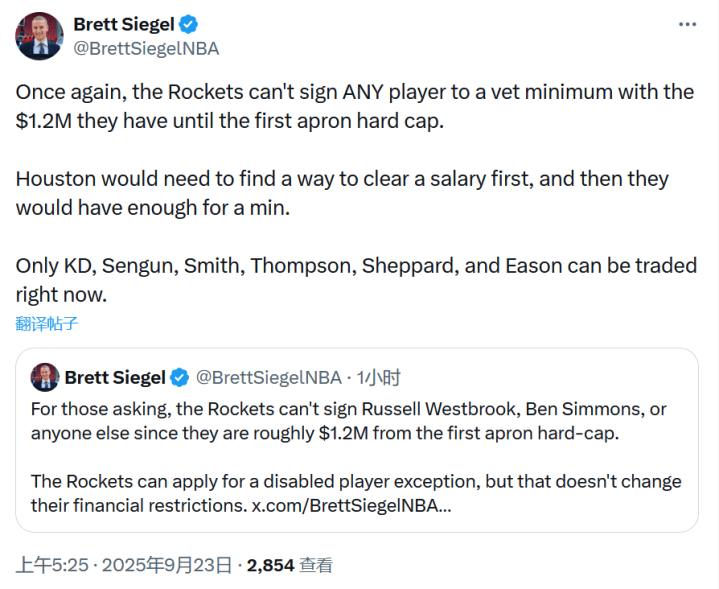Open the 2,854 查看 view count
This screenshot has width=719, height=589.
tap(290, 565)
